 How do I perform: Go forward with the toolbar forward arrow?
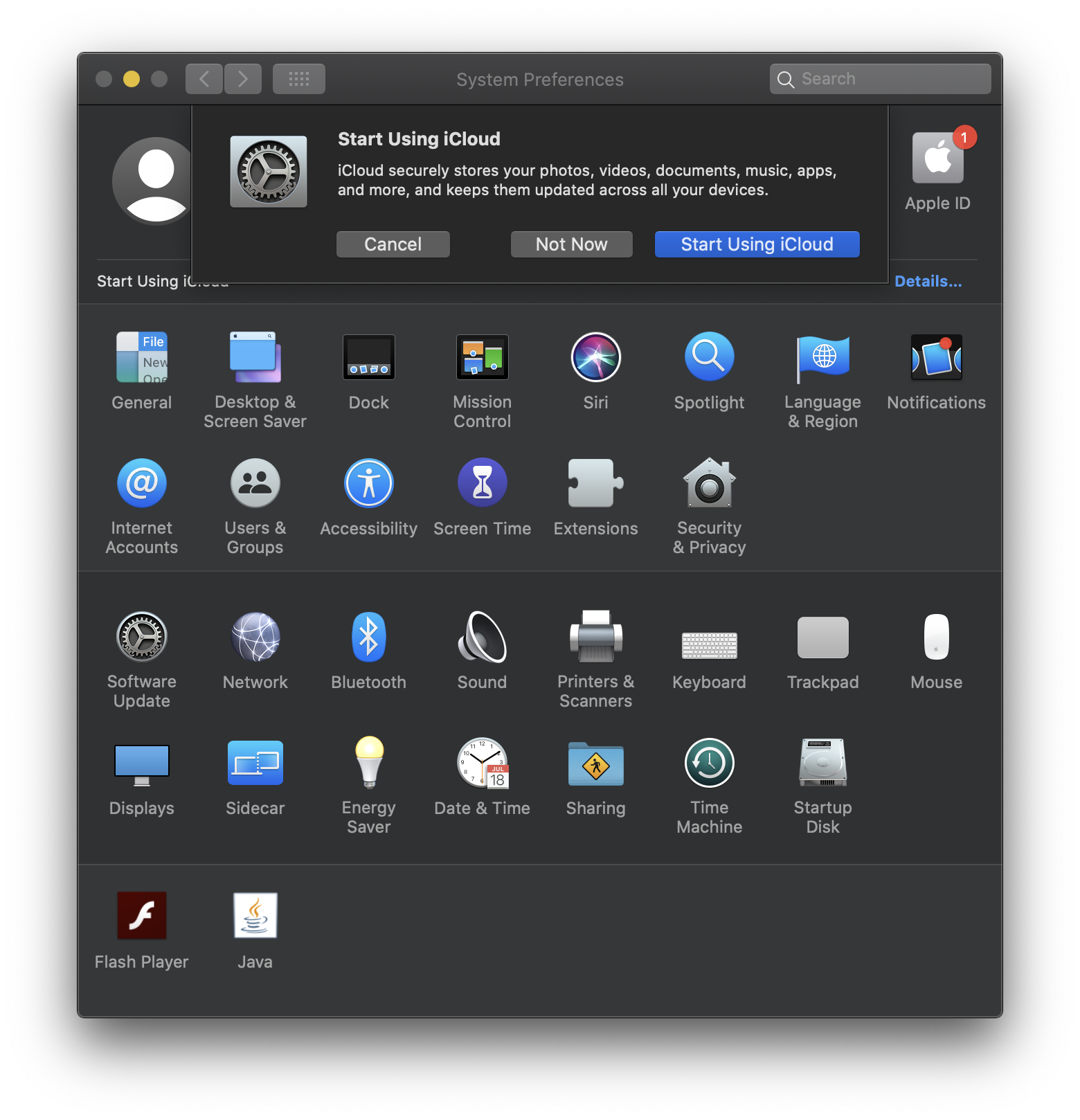(243, 79)
